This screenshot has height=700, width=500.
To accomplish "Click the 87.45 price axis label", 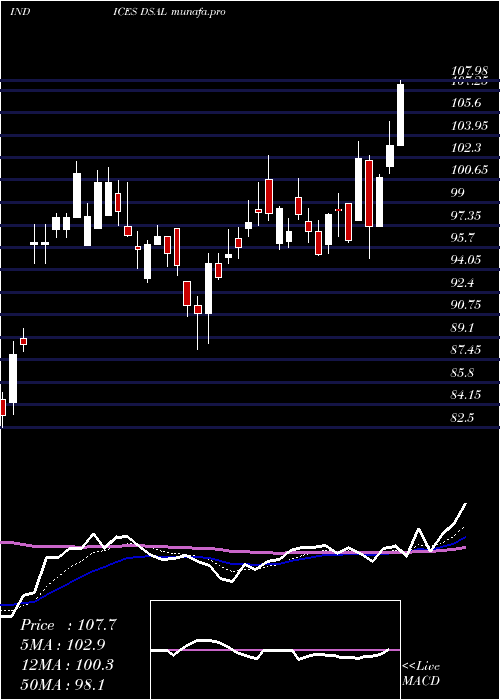I will (x=467, y=350).
